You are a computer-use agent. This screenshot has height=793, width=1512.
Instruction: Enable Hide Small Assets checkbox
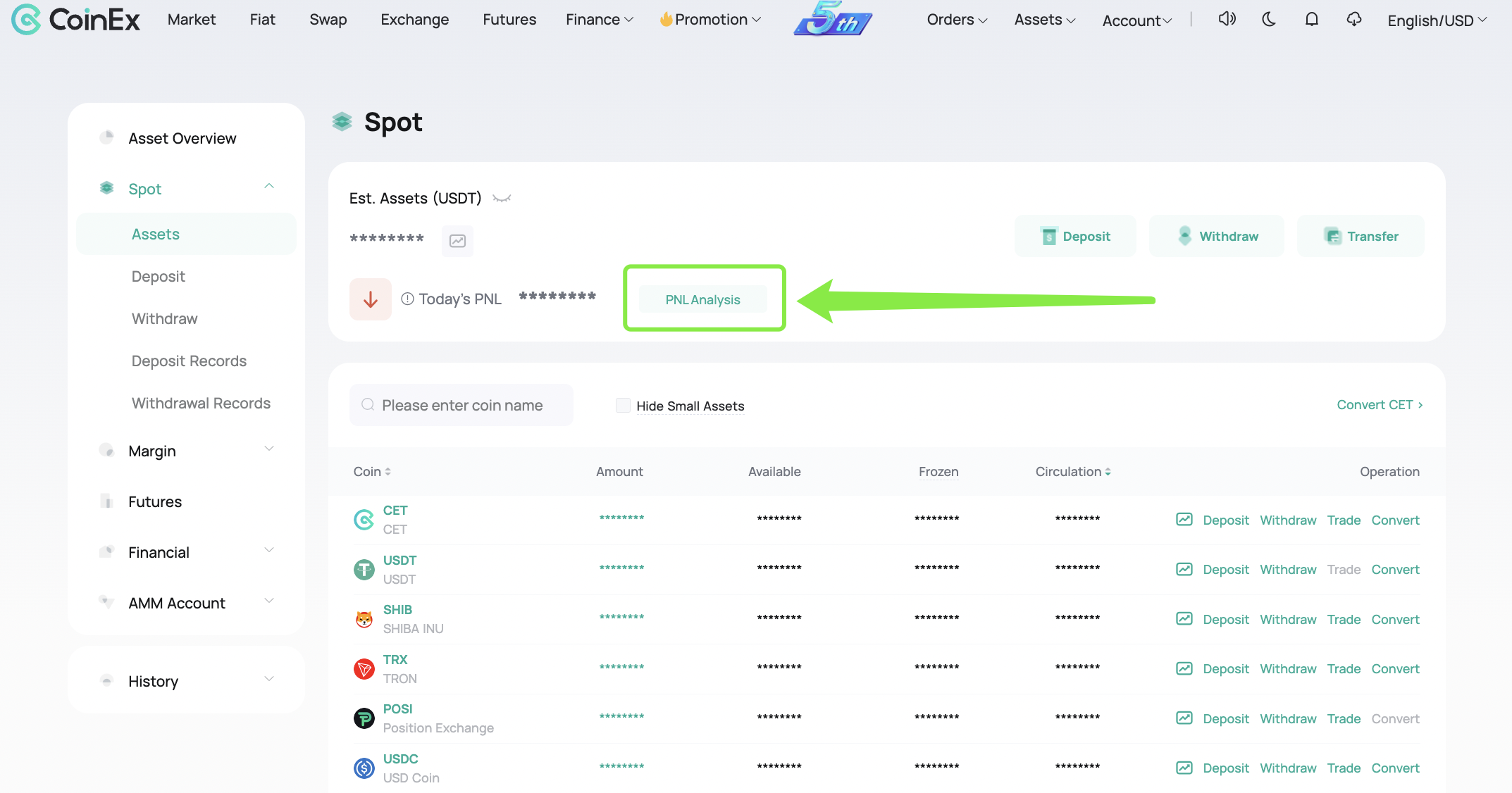(x=623, y=405)
